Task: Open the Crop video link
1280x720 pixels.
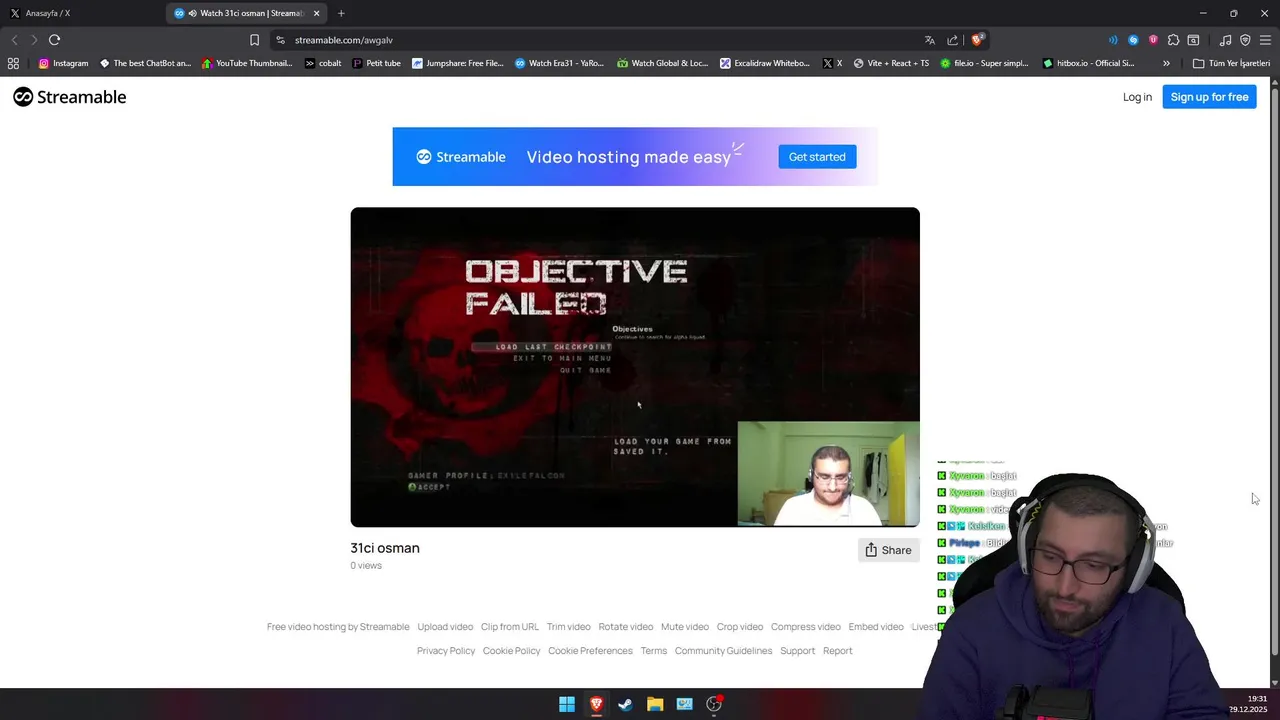Action: tap(740, 627)
